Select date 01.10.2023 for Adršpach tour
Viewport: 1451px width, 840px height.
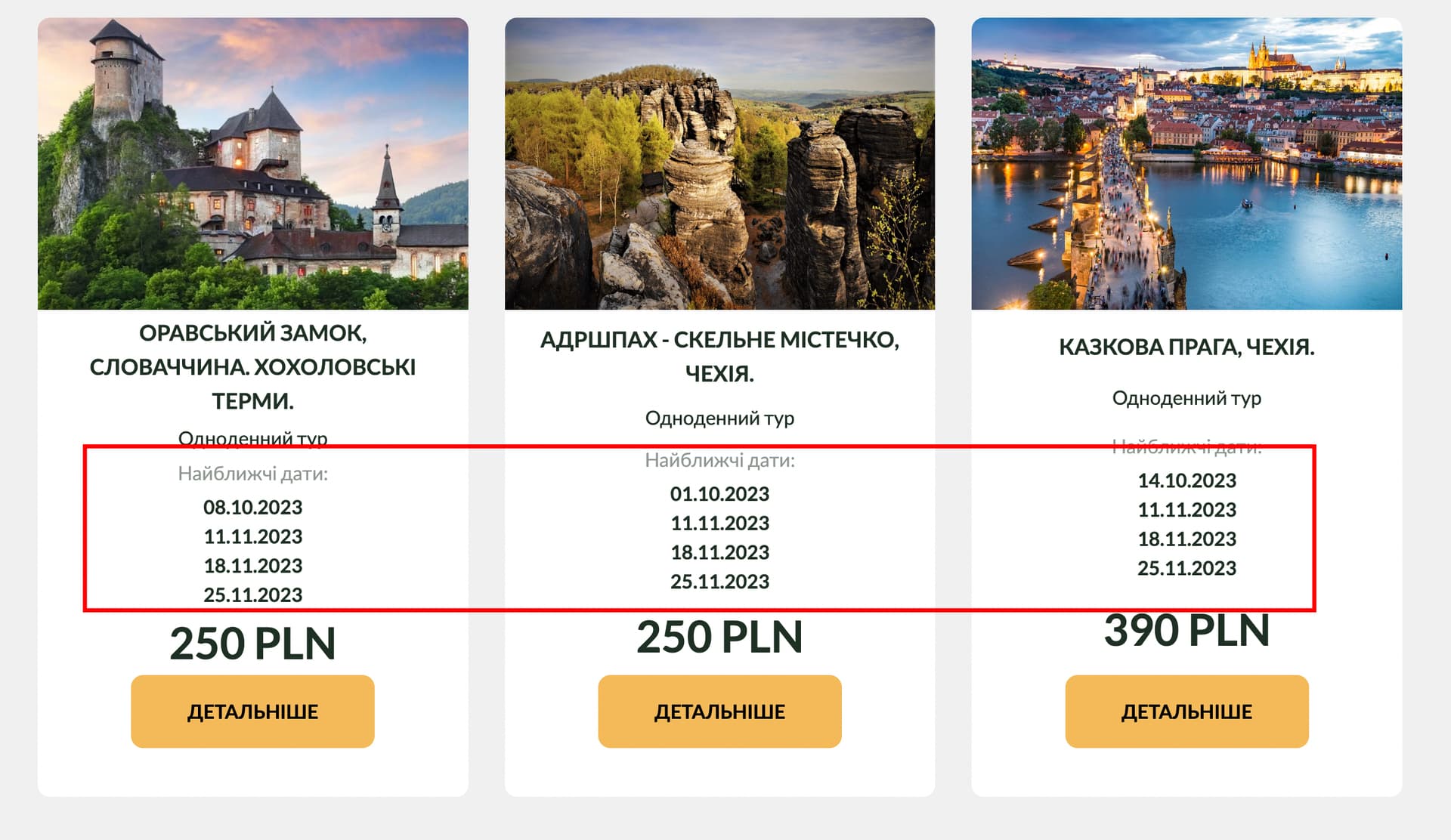(719, 493)
